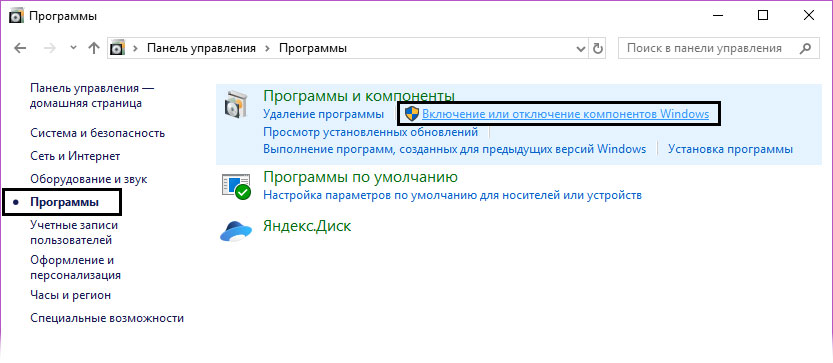Screen dimensions: 833x363
Task: Click the up arrow to parent folder
Action: 94,48
